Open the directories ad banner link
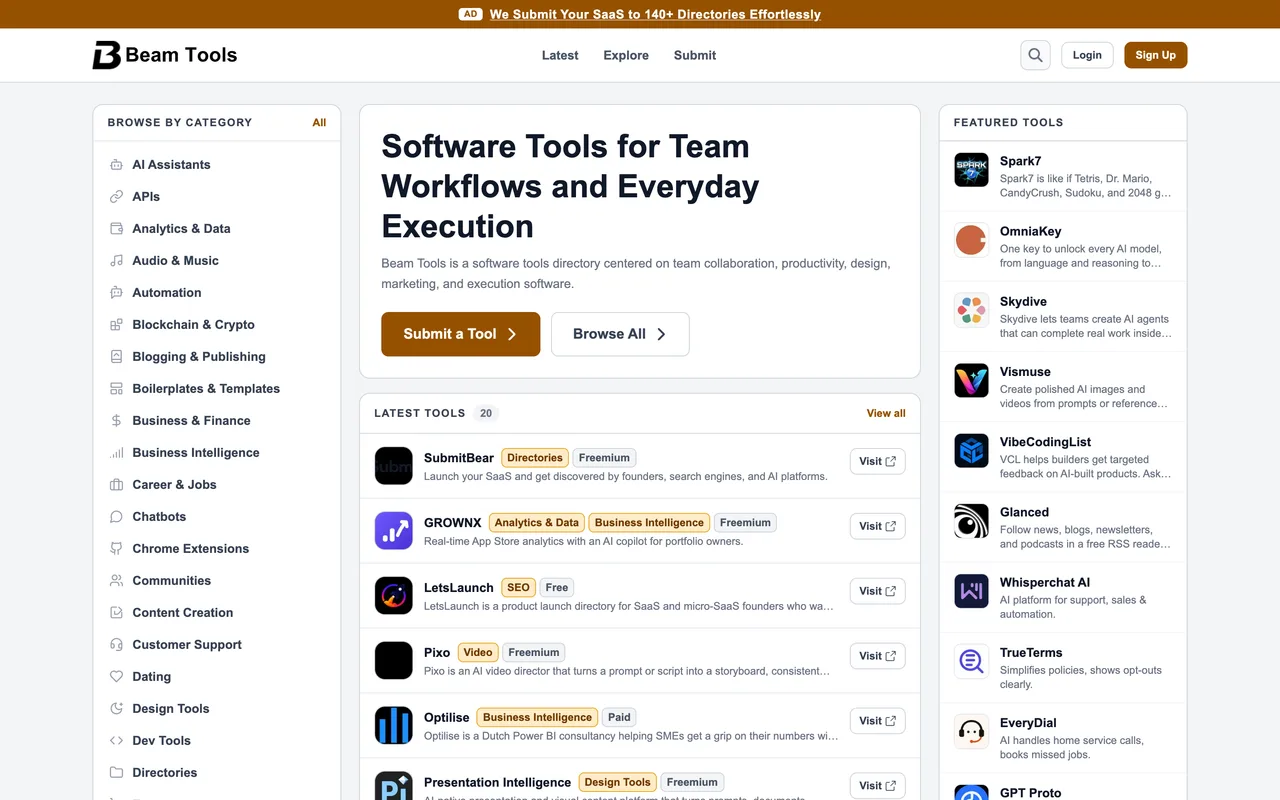This screenshot has width=1280, height=800. pos(655,14)
